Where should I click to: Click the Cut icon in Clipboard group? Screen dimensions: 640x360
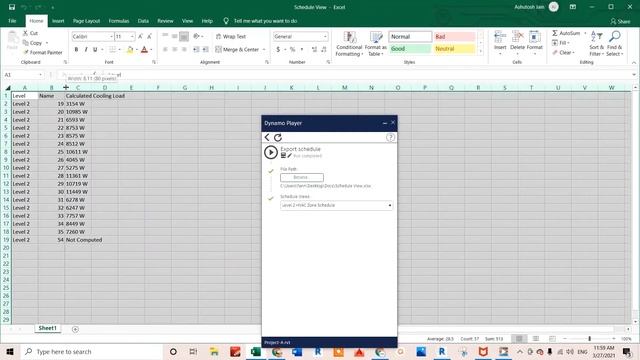(25, 33)
